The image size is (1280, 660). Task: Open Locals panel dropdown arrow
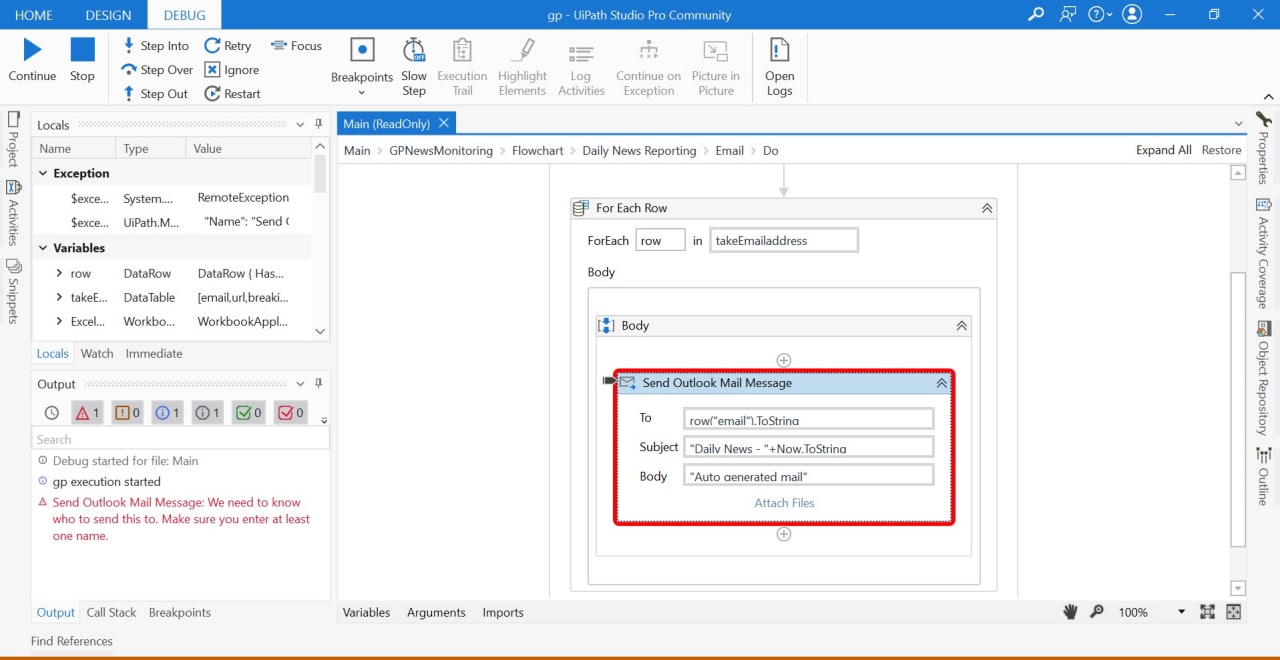(300, 125)
